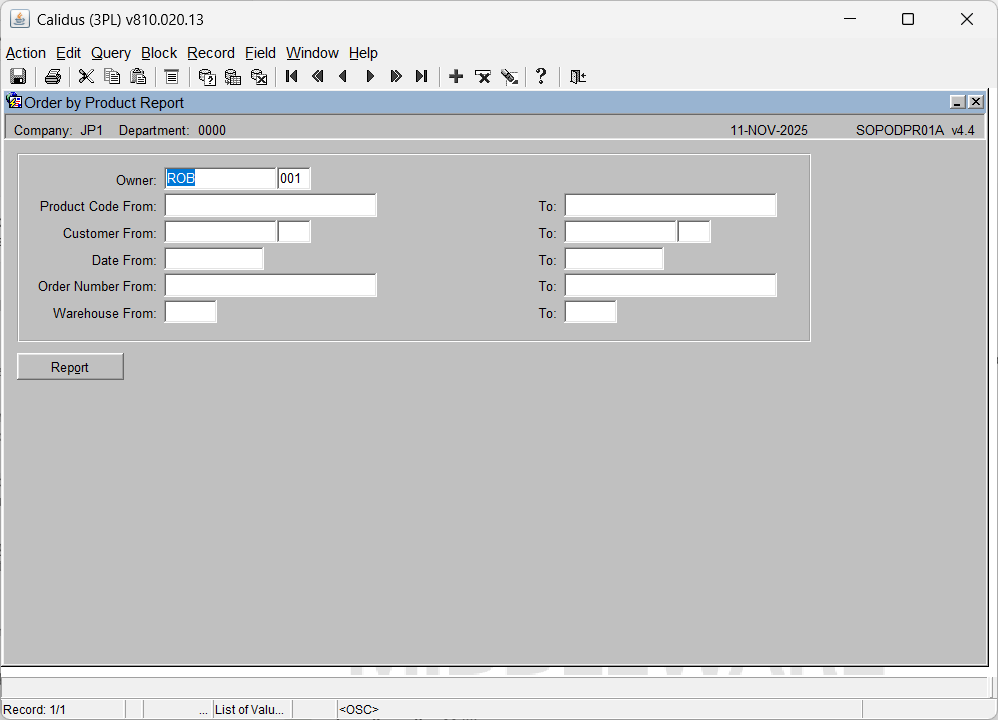Click the Print icon in the toolbar
The width and height of the screenshot is (998, 720).
53,77
